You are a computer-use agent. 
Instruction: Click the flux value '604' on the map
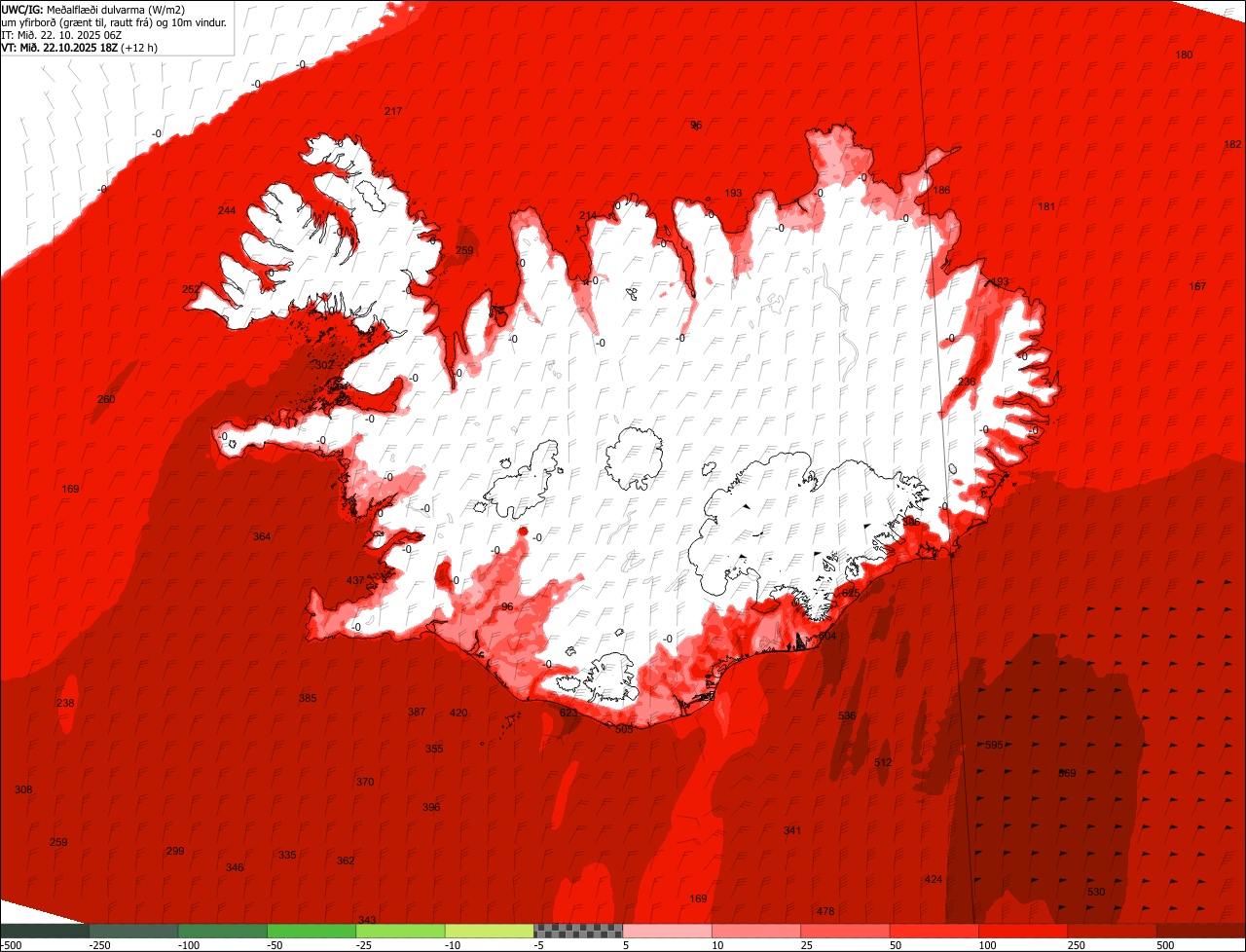(827, 636)
